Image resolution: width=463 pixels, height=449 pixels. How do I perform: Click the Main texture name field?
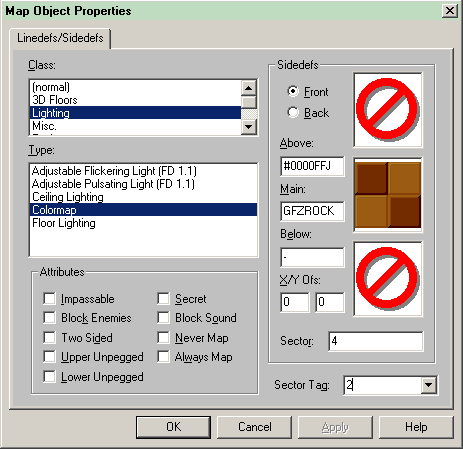[312, 211]
